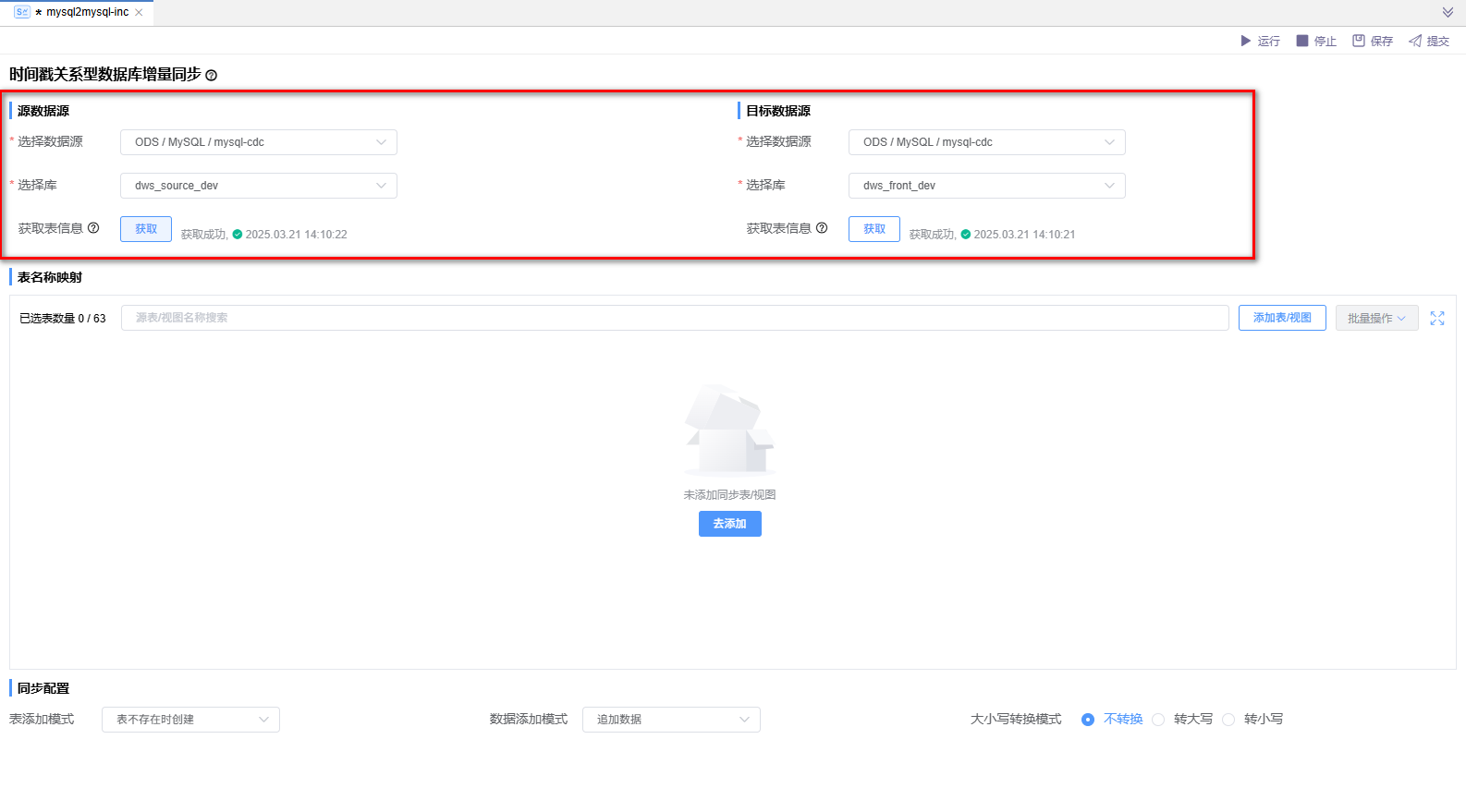Image resolution: width=1466 pixels, height=812 pixels.
Task: Expand the 表添加模式 dropdown
Action: [190, 720]
